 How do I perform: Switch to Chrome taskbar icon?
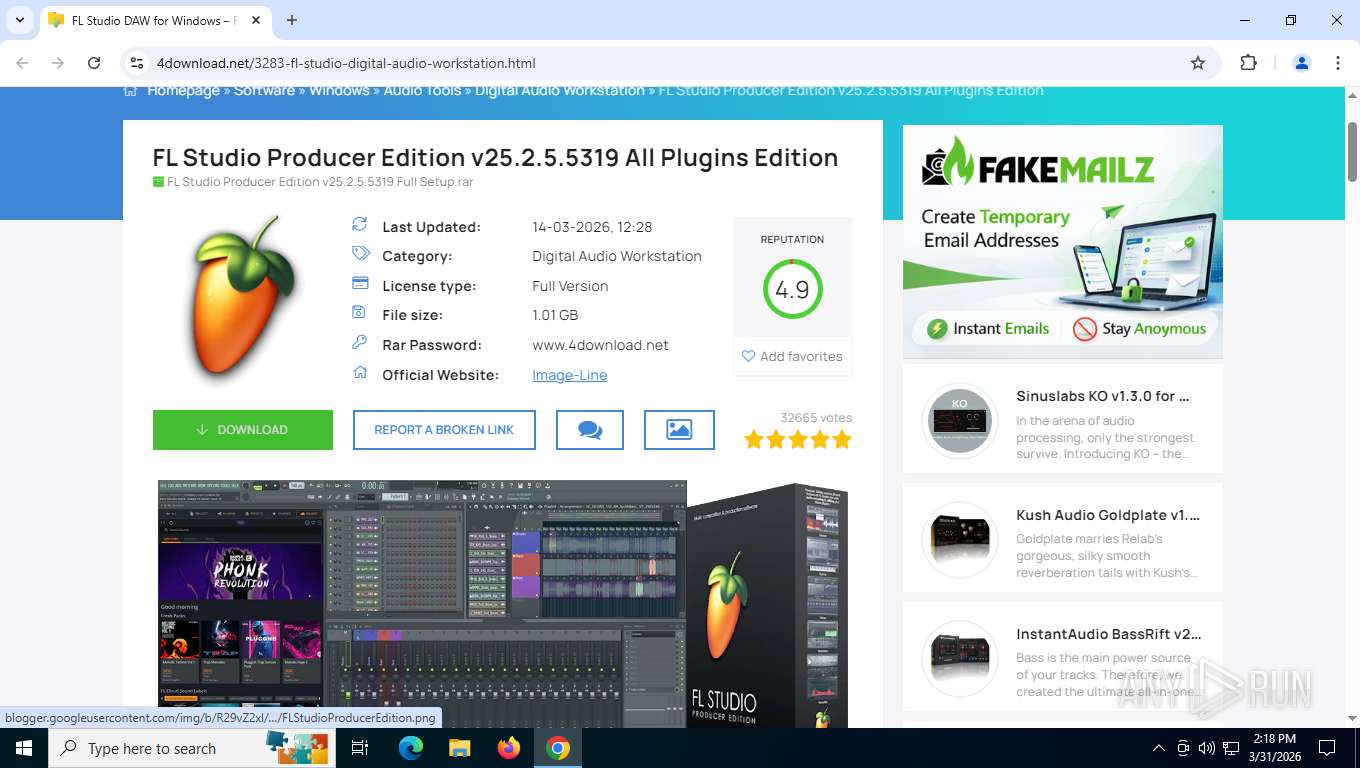point(558,748)
